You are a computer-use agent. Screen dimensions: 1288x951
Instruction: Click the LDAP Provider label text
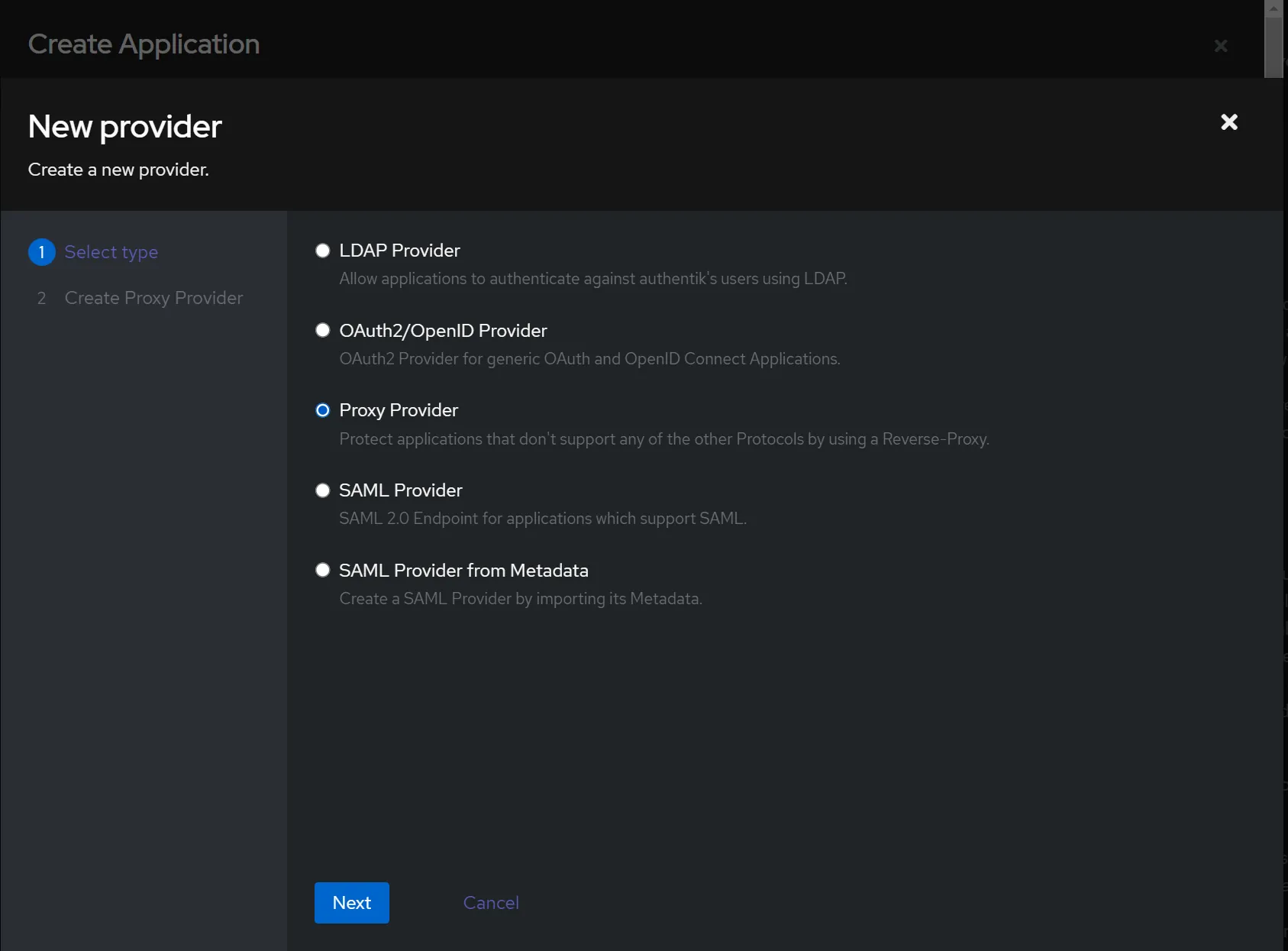[399, 251]
